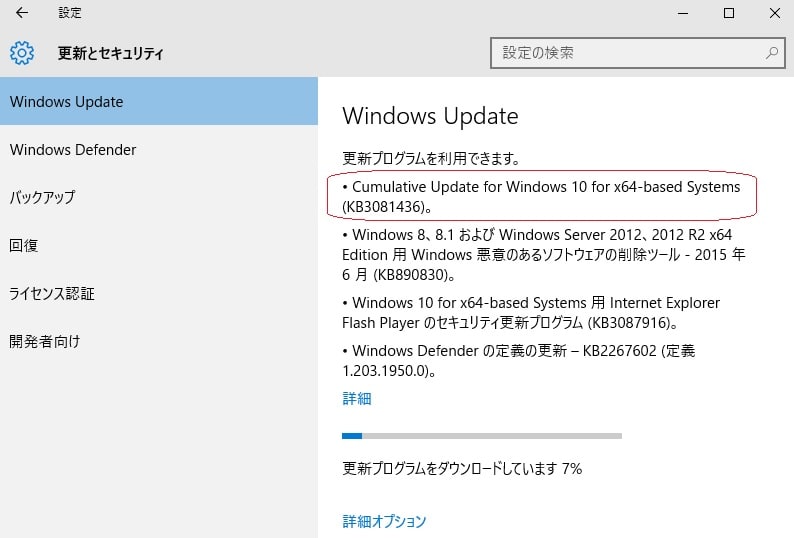The image size is (794, 538).
Task: Minimize the settings window
Action: pos(683,13)
